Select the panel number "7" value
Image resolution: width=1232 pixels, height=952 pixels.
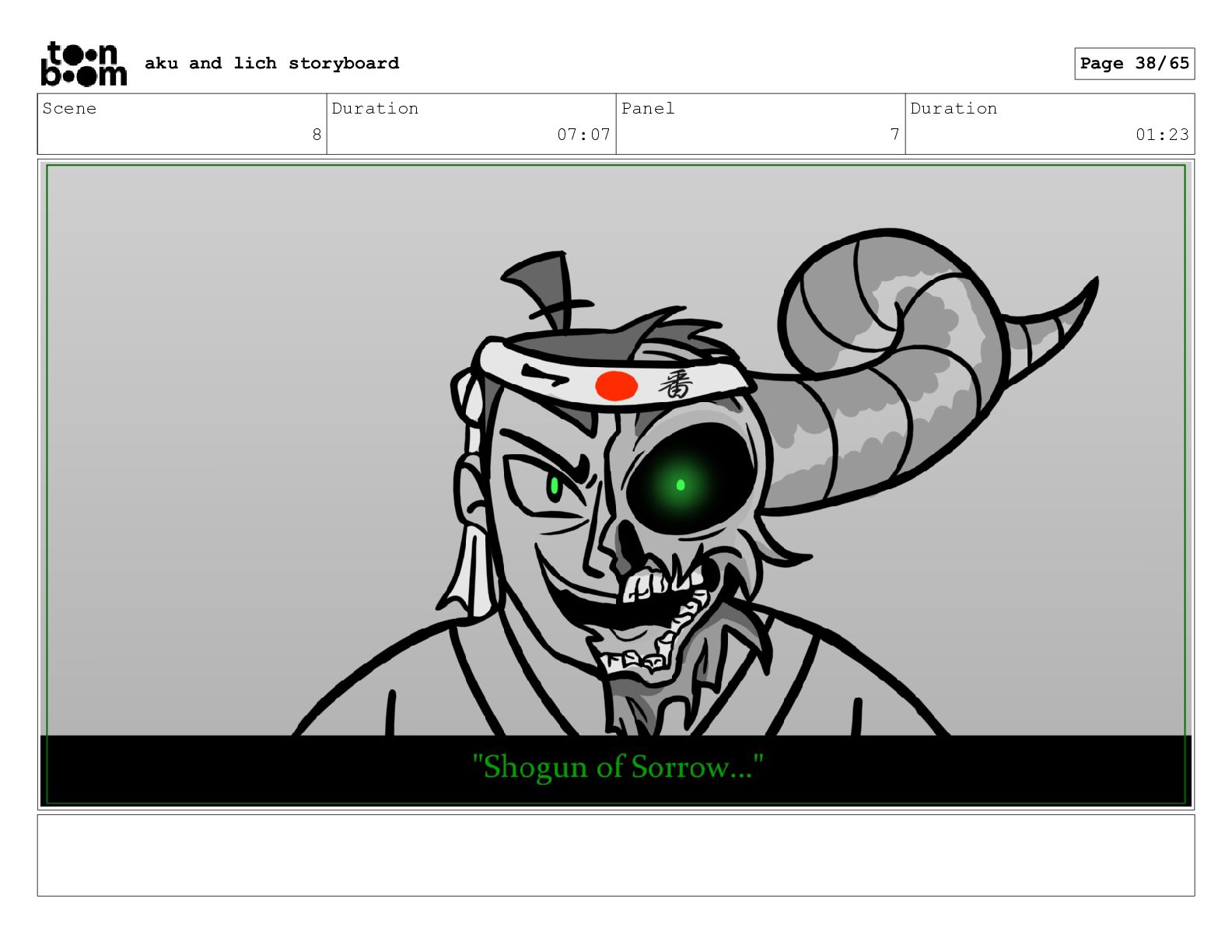[x=894, y=135]
